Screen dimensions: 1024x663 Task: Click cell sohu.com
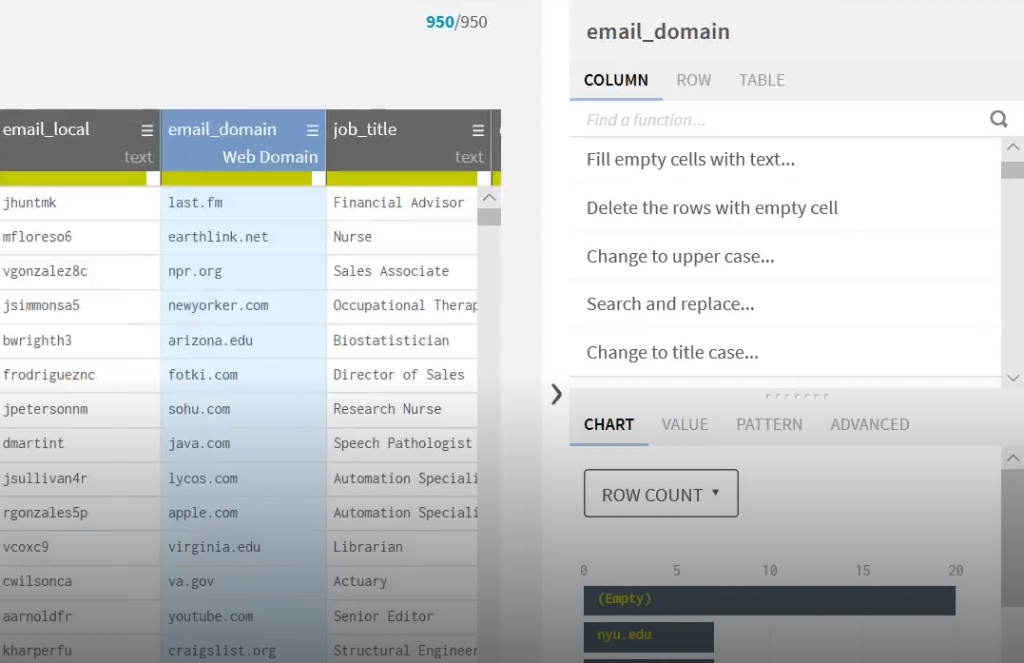coord(243,409)
